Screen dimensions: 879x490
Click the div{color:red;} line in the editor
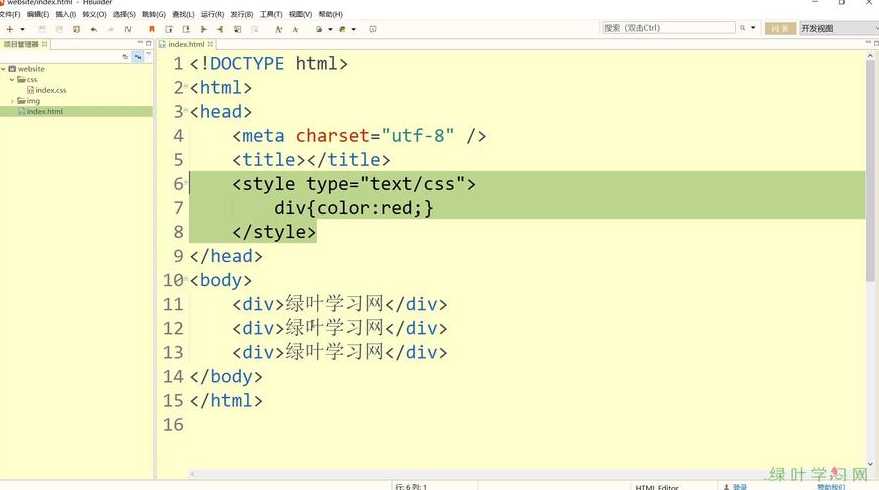(354, 208)
